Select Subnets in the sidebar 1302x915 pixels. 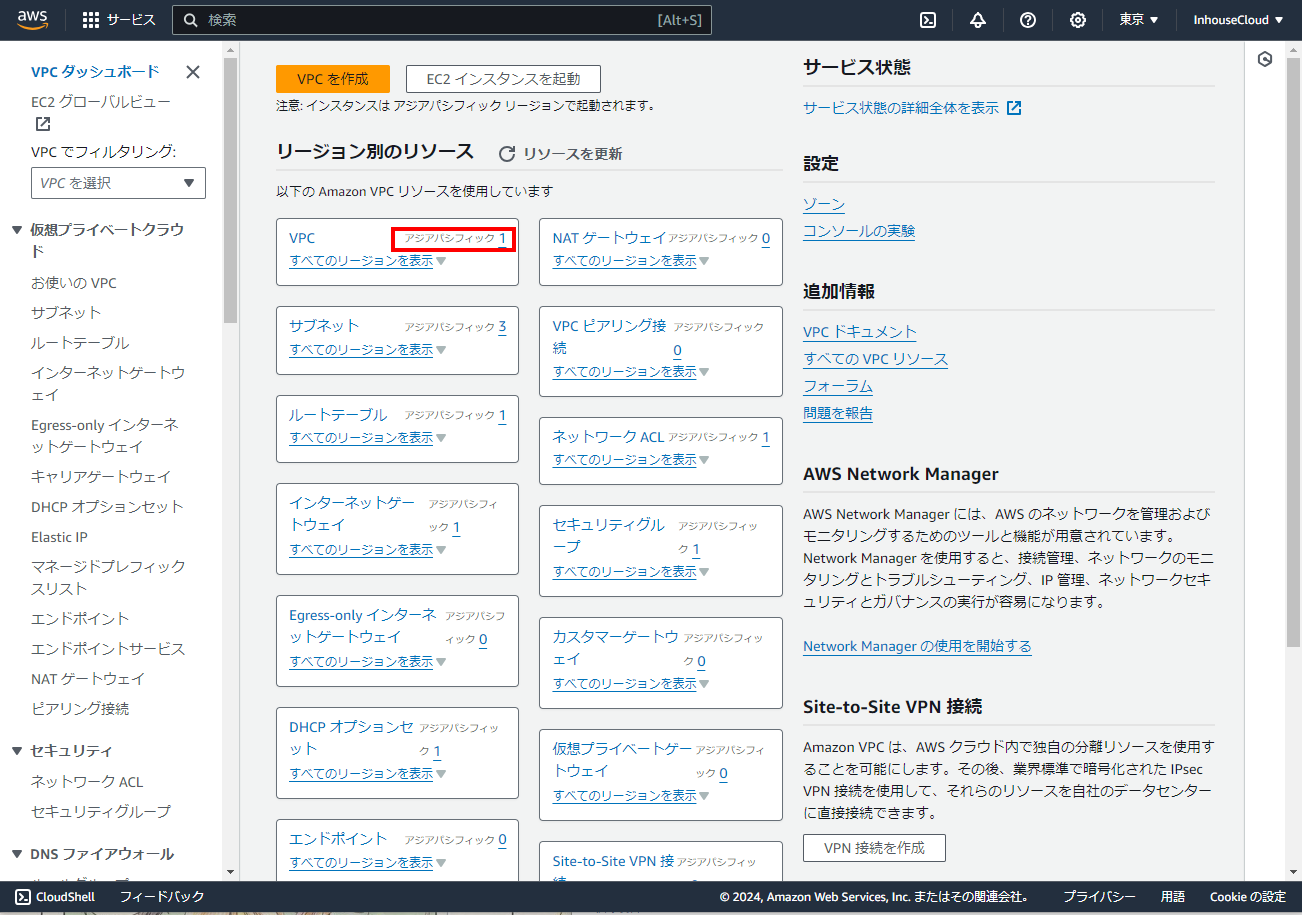pyautogui.click(x=66, y=312)
